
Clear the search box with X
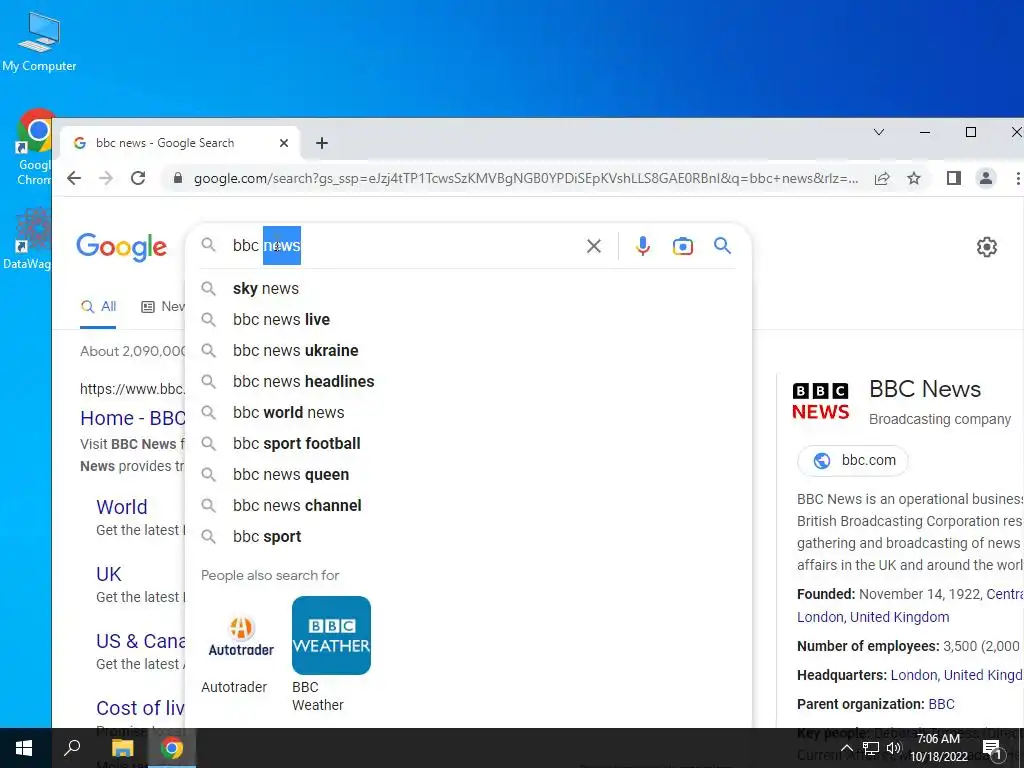[594, 246]
